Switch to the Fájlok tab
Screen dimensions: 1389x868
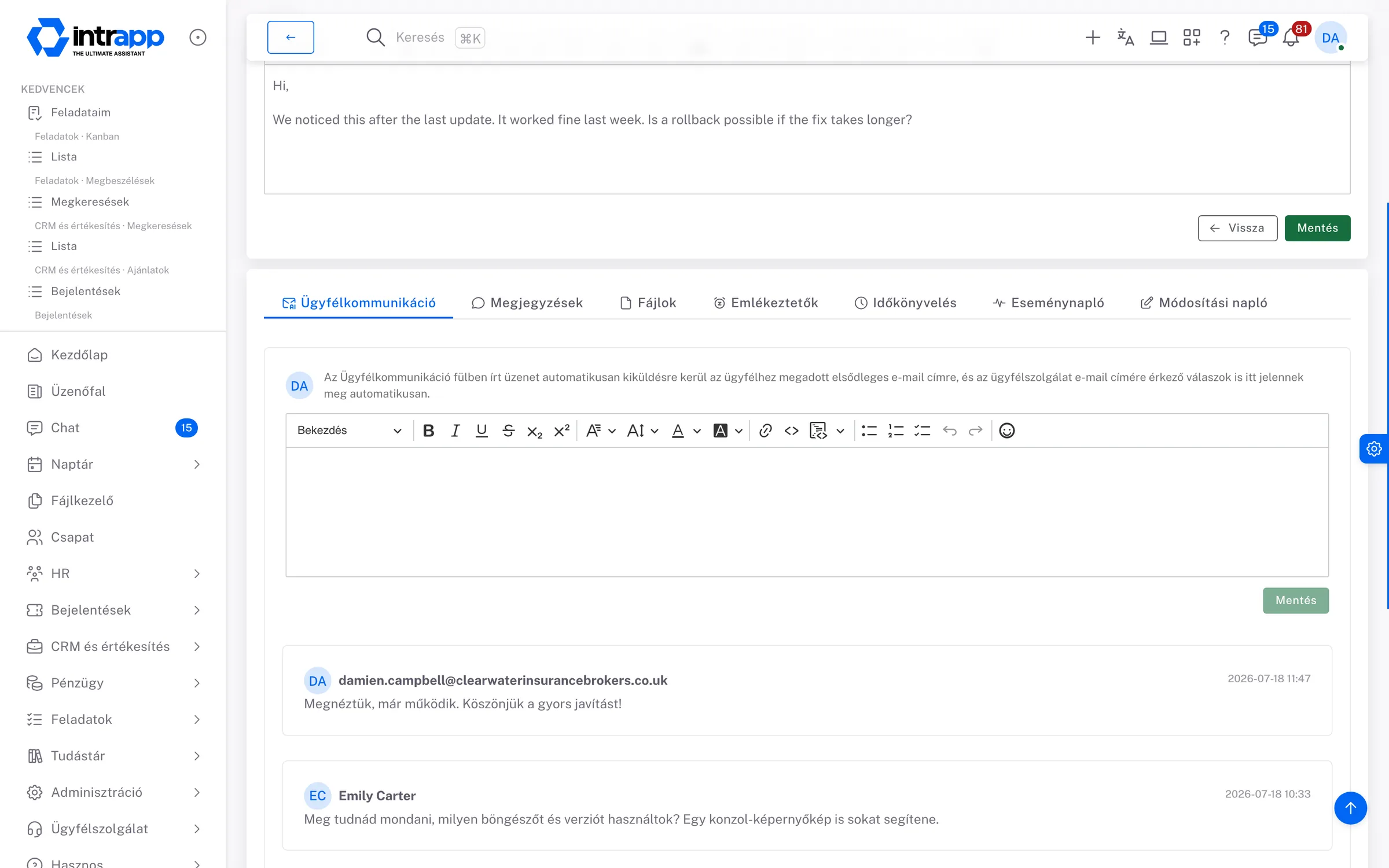(x=648, y=303)
